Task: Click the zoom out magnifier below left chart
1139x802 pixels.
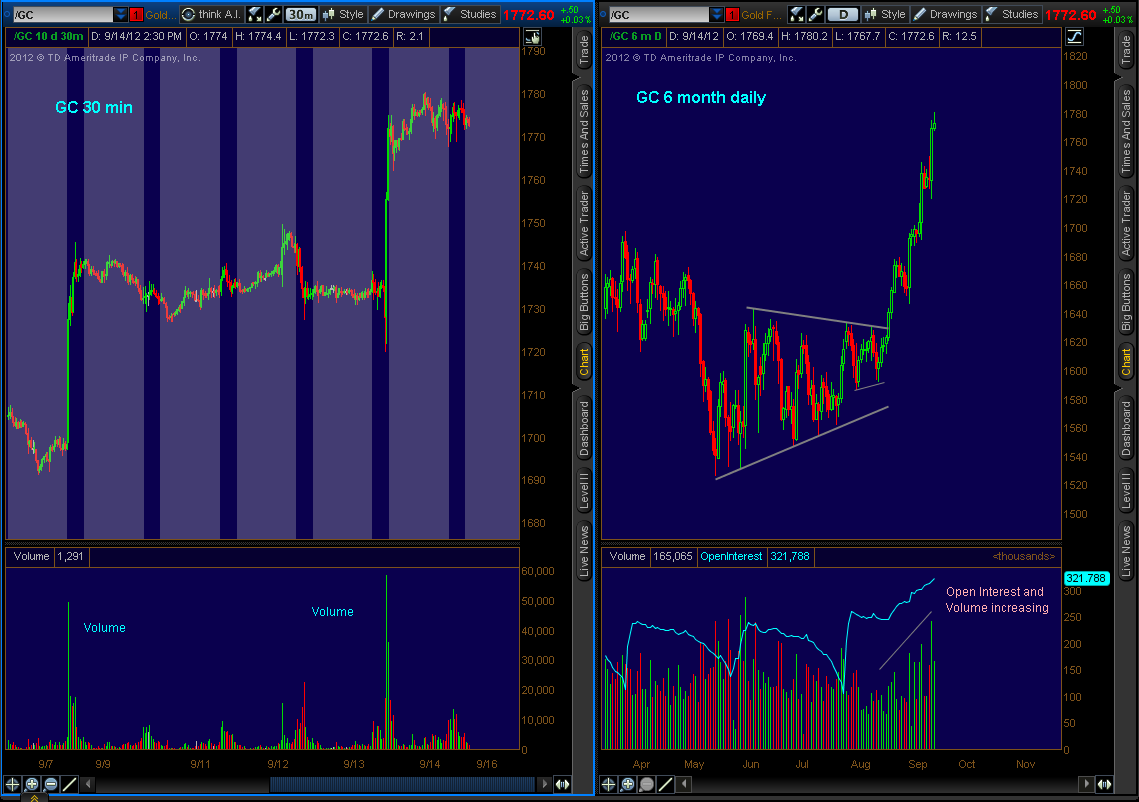Action: click(x=50, y=784)
